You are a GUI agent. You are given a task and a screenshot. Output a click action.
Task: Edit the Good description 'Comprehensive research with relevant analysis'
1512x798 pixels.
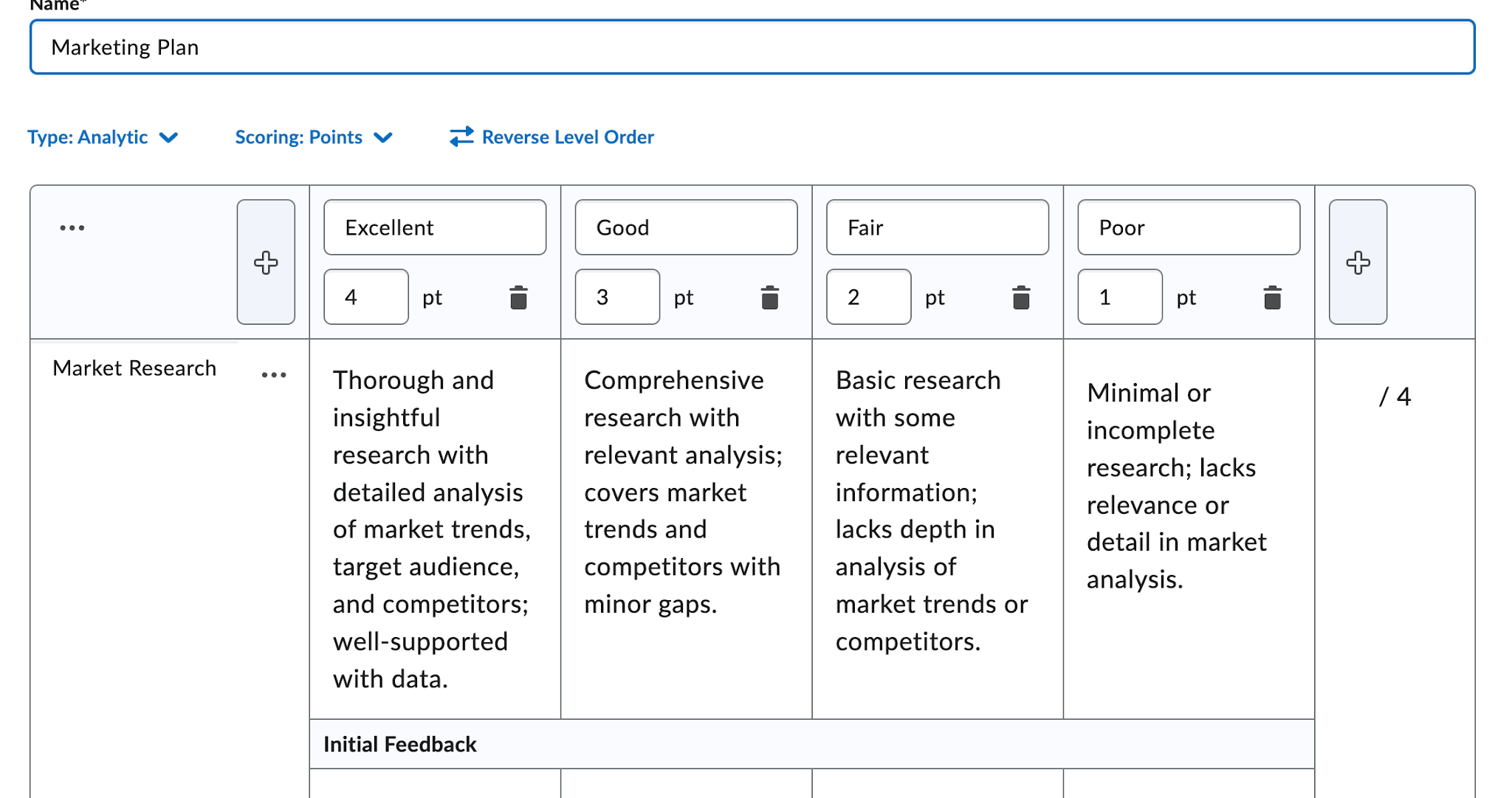coord(686,529)
